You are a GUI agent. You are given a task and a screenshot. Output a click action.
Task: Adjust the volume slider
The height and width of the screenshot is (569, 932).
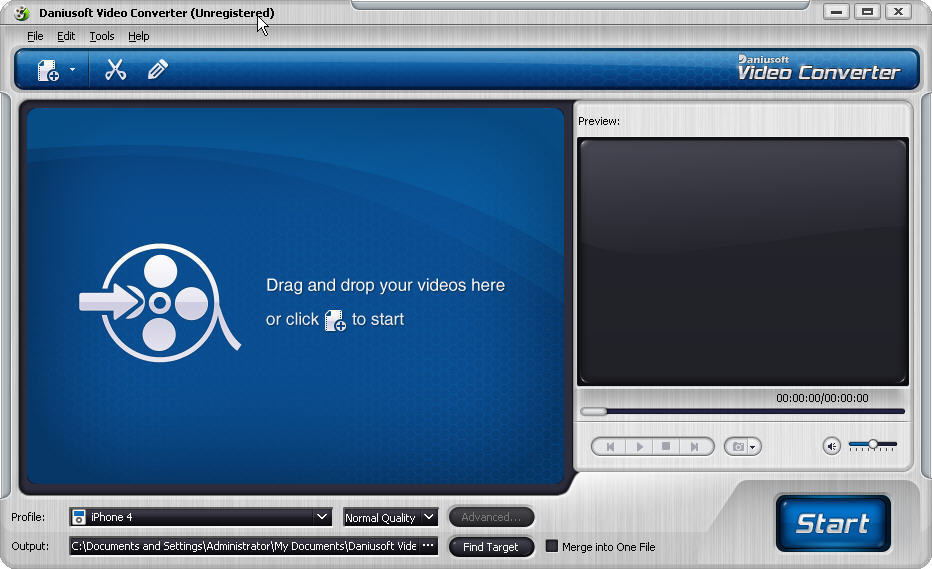pyautogui.click(x=873, y=444)
